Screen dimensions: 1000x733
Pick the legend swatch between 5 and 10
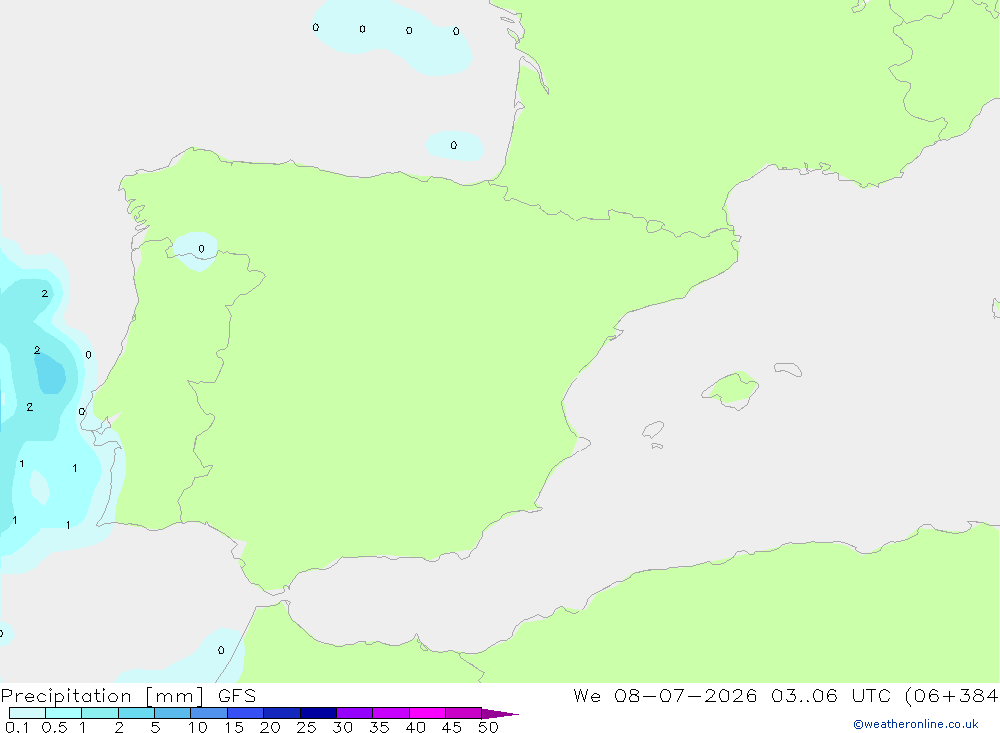[173, 713]
